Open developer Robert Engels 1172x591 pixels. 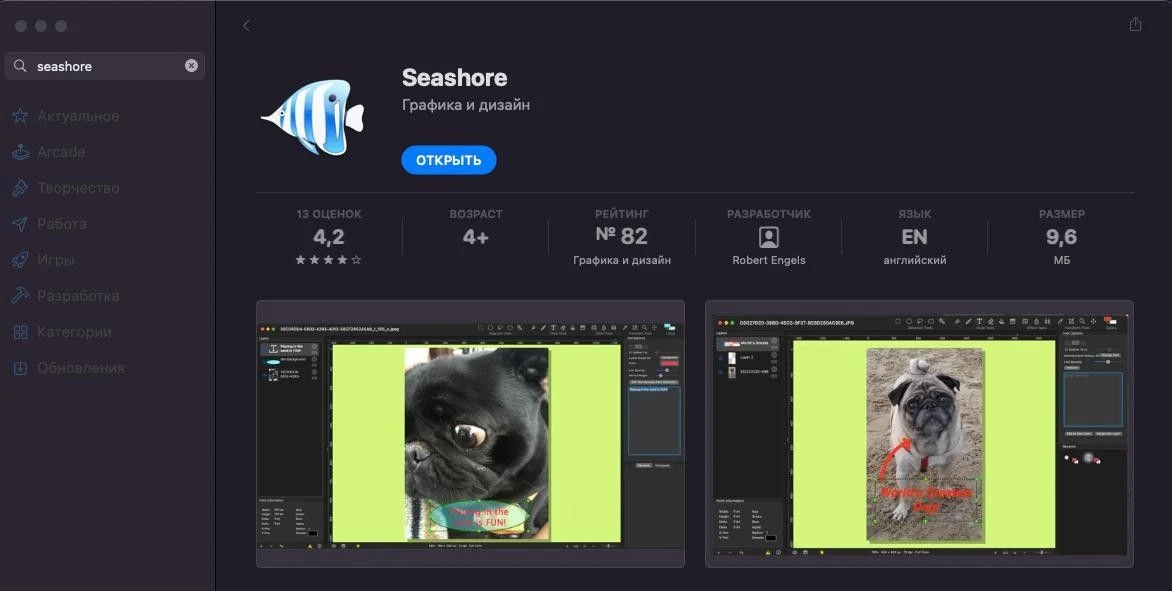tap(768, 260)
